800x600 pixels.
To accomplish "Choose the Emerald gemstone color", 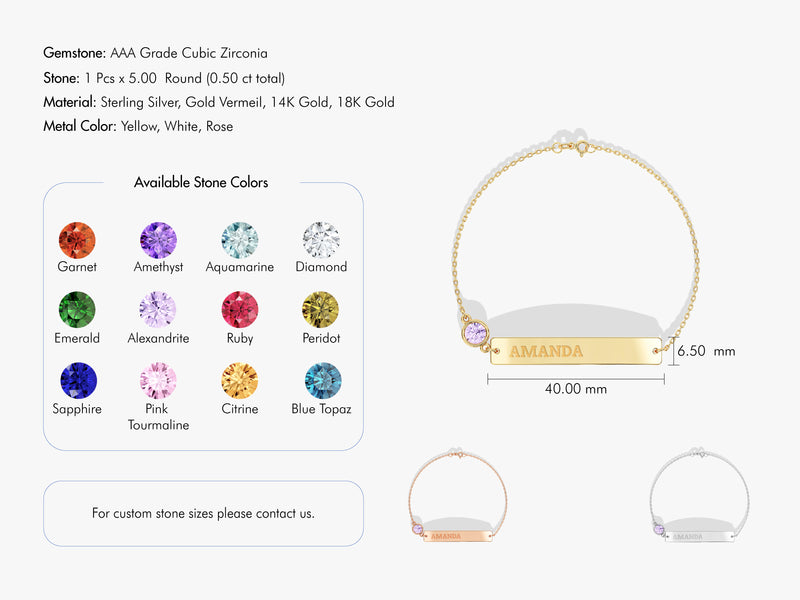I will (77, 310).
